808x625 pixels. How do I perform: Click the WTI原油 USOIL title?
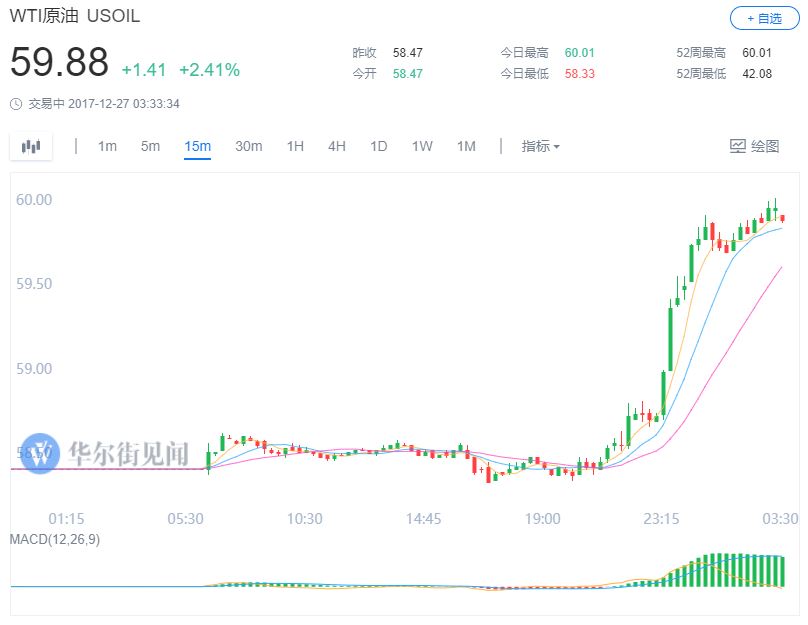75,17
